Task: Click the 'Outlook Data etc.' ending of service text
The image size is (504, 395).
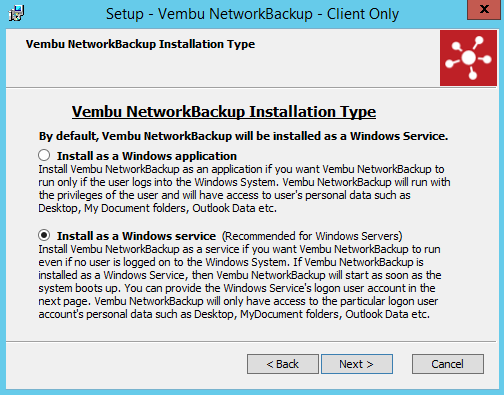Action: pos(387,314)
